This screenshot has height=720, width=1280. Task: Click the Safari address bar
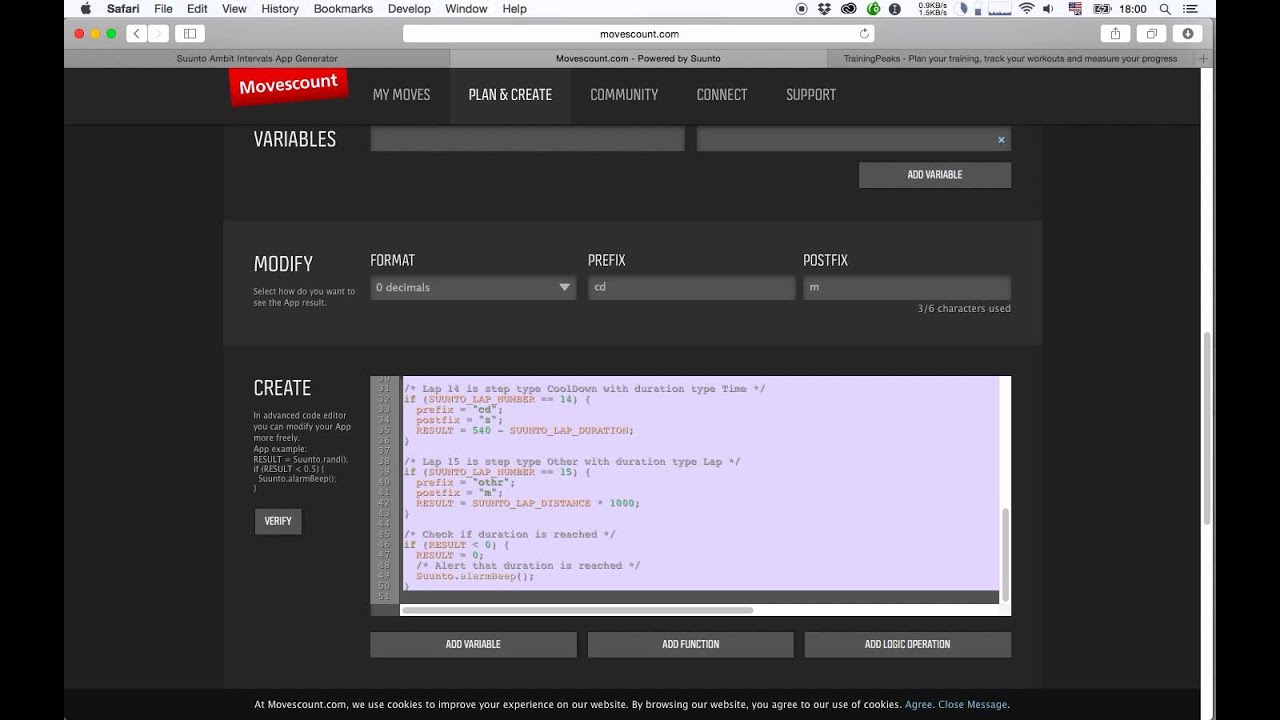click(640, 33)
